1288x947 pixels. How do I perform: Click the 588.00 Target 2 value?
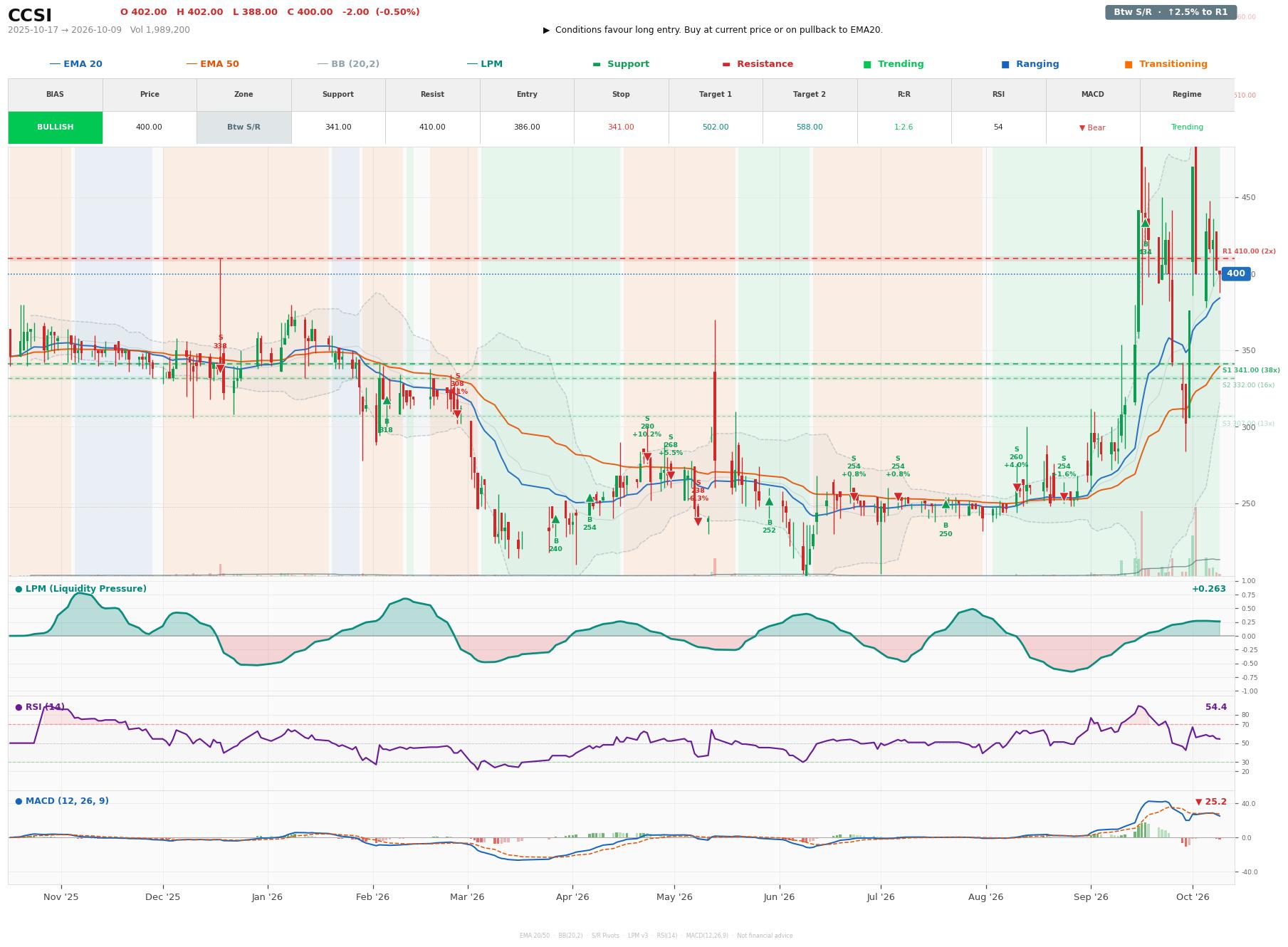(x=810, y=127)
